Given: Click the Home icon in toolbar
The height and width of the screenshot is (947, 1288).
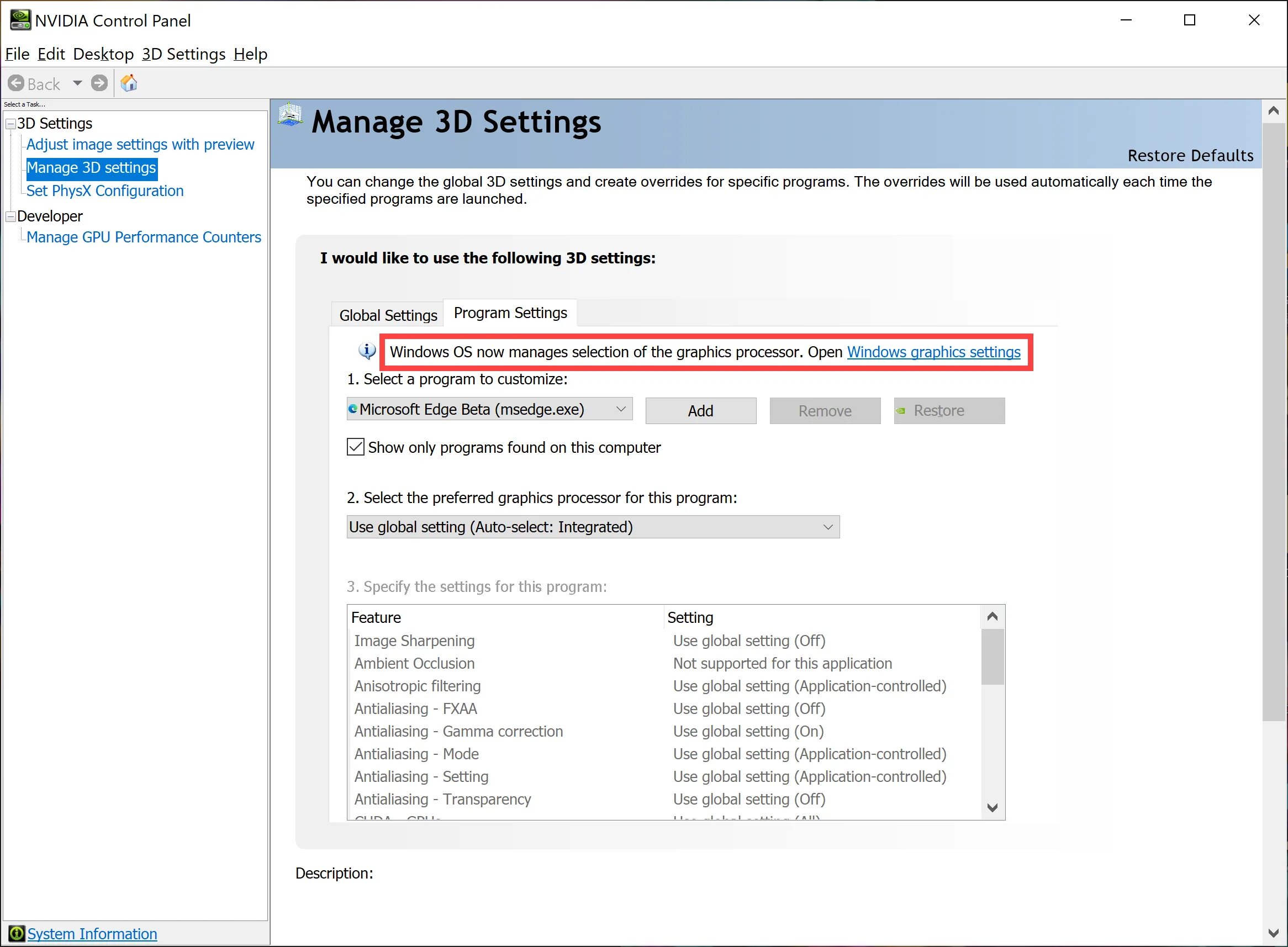Looking at the screenshot, I should [129, 83].
